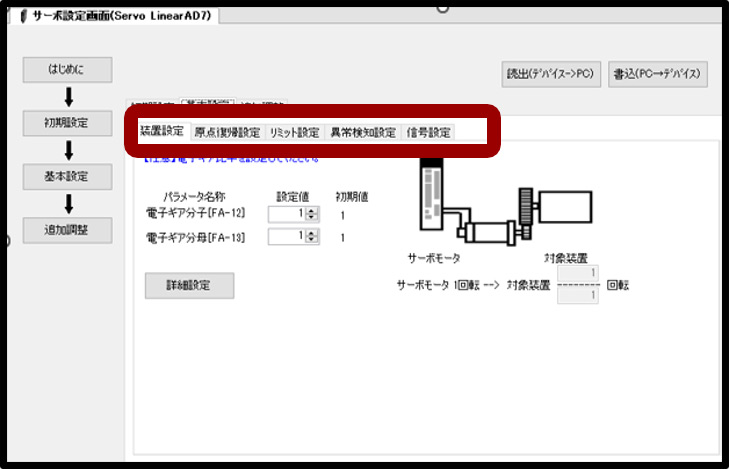Click the 初期設定 sidebar button
Viewport: 729px width, 469px height.
(x=68, y=123)
